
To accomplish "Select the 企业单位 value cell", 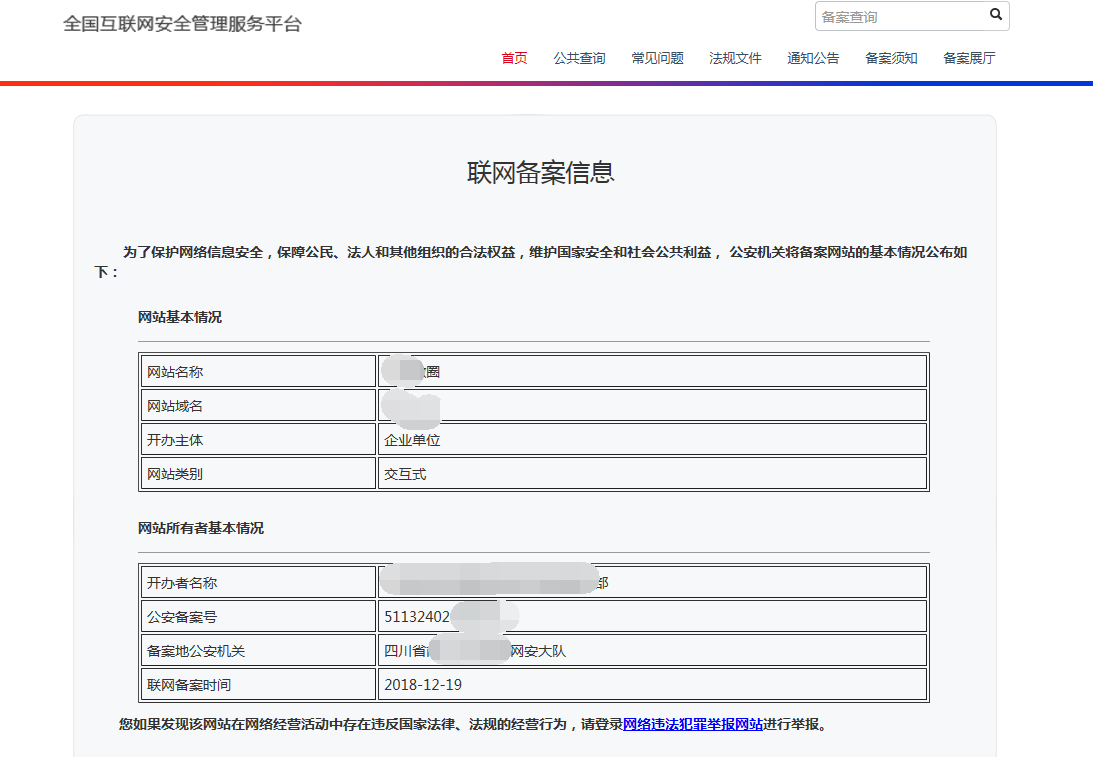I will 412,440.
